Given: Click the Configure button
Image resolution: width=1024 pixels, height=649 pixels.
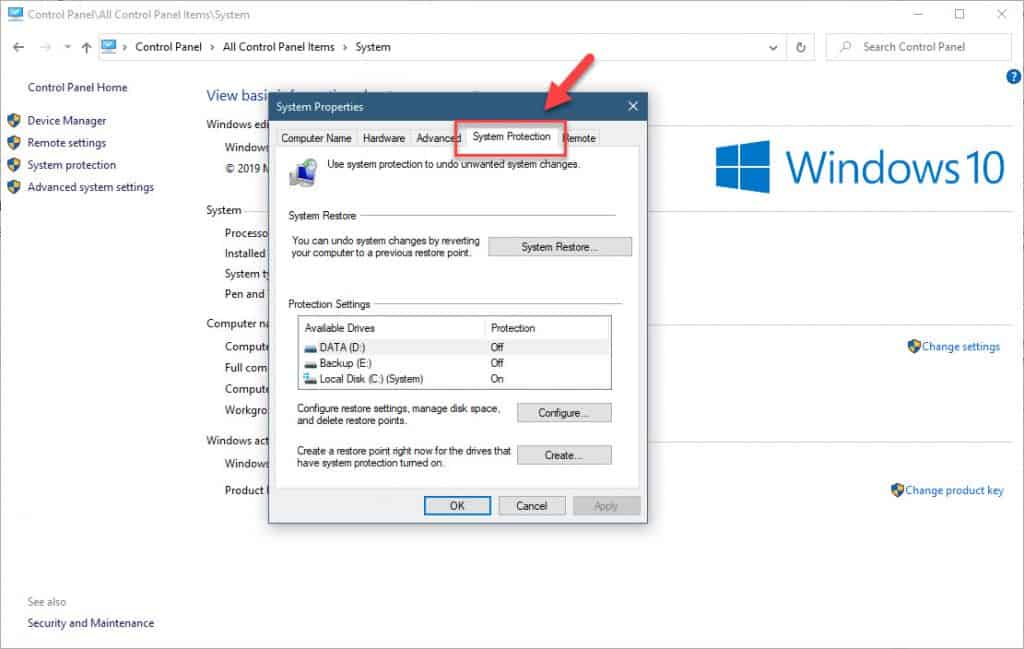Looking at the screenshot, I should (x=563, y=412).
